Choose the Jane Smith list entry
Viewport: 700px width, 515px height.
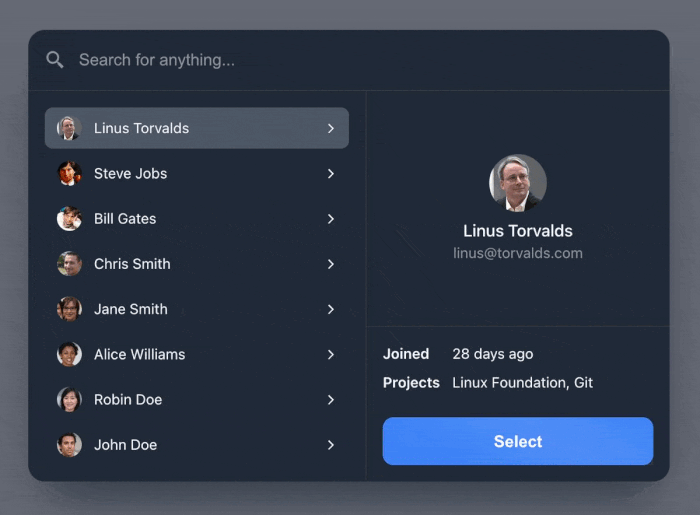click(197, 309)
